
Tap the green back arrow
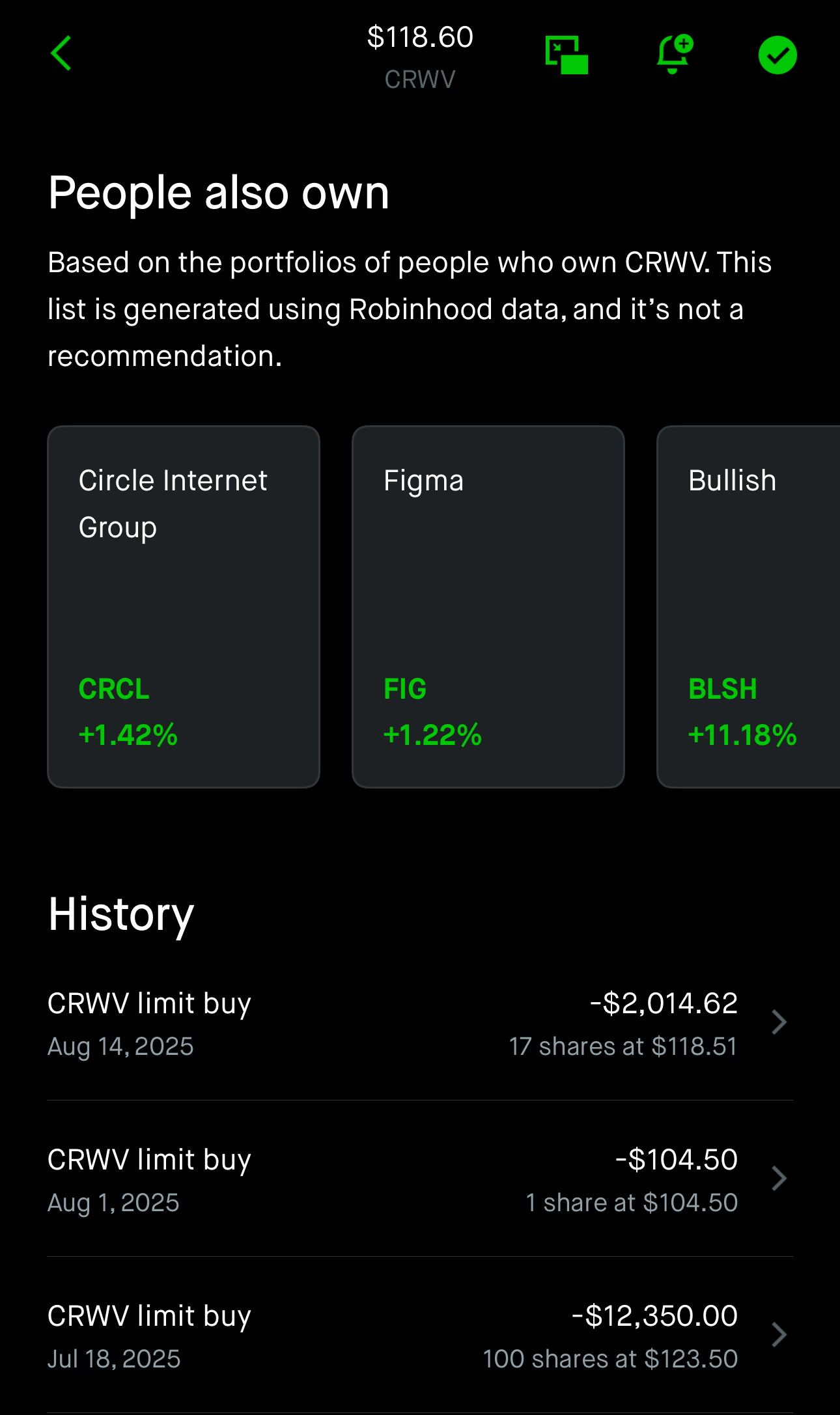tap(61, 53)
